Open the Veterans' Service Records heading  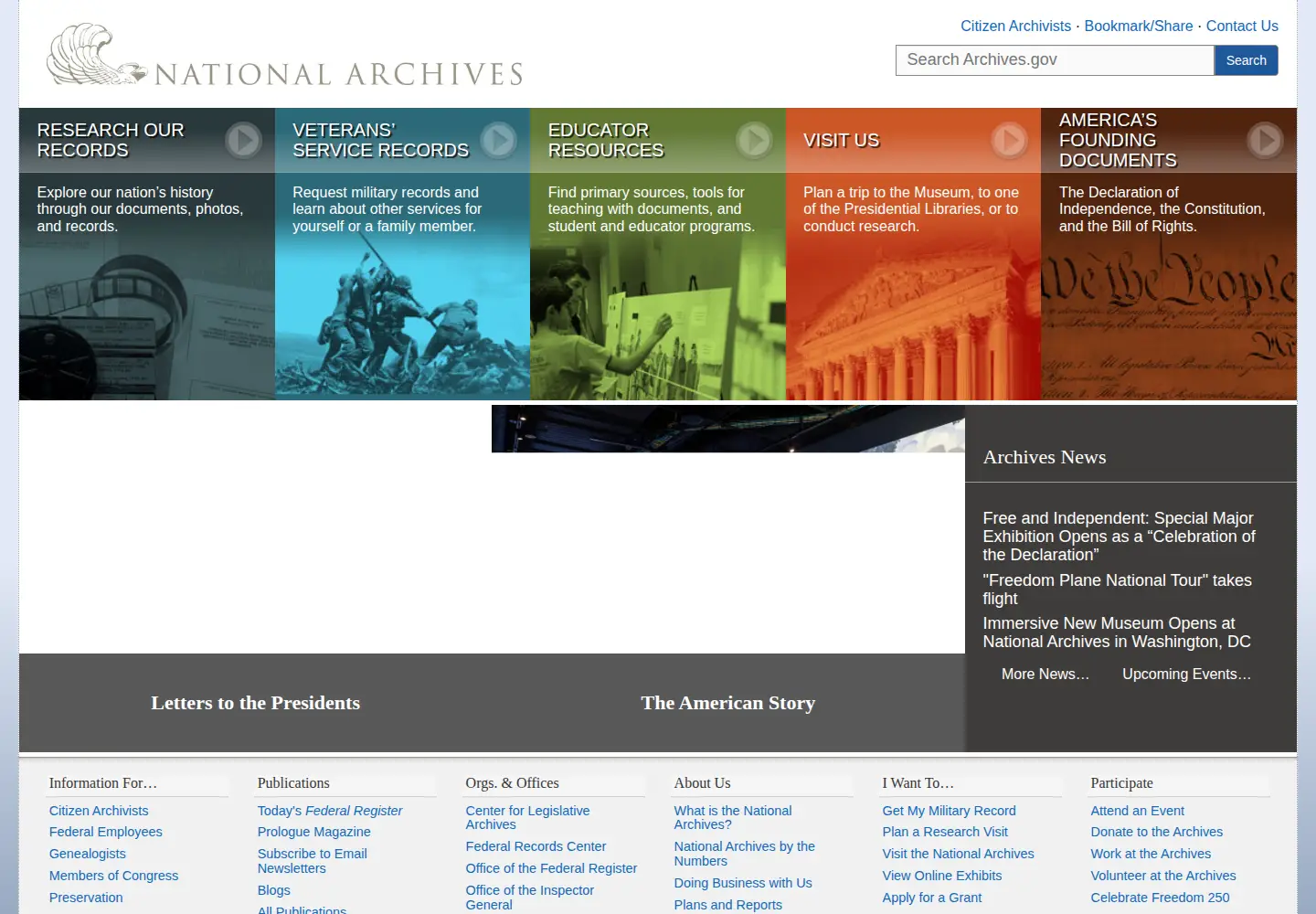click(380, 140)
